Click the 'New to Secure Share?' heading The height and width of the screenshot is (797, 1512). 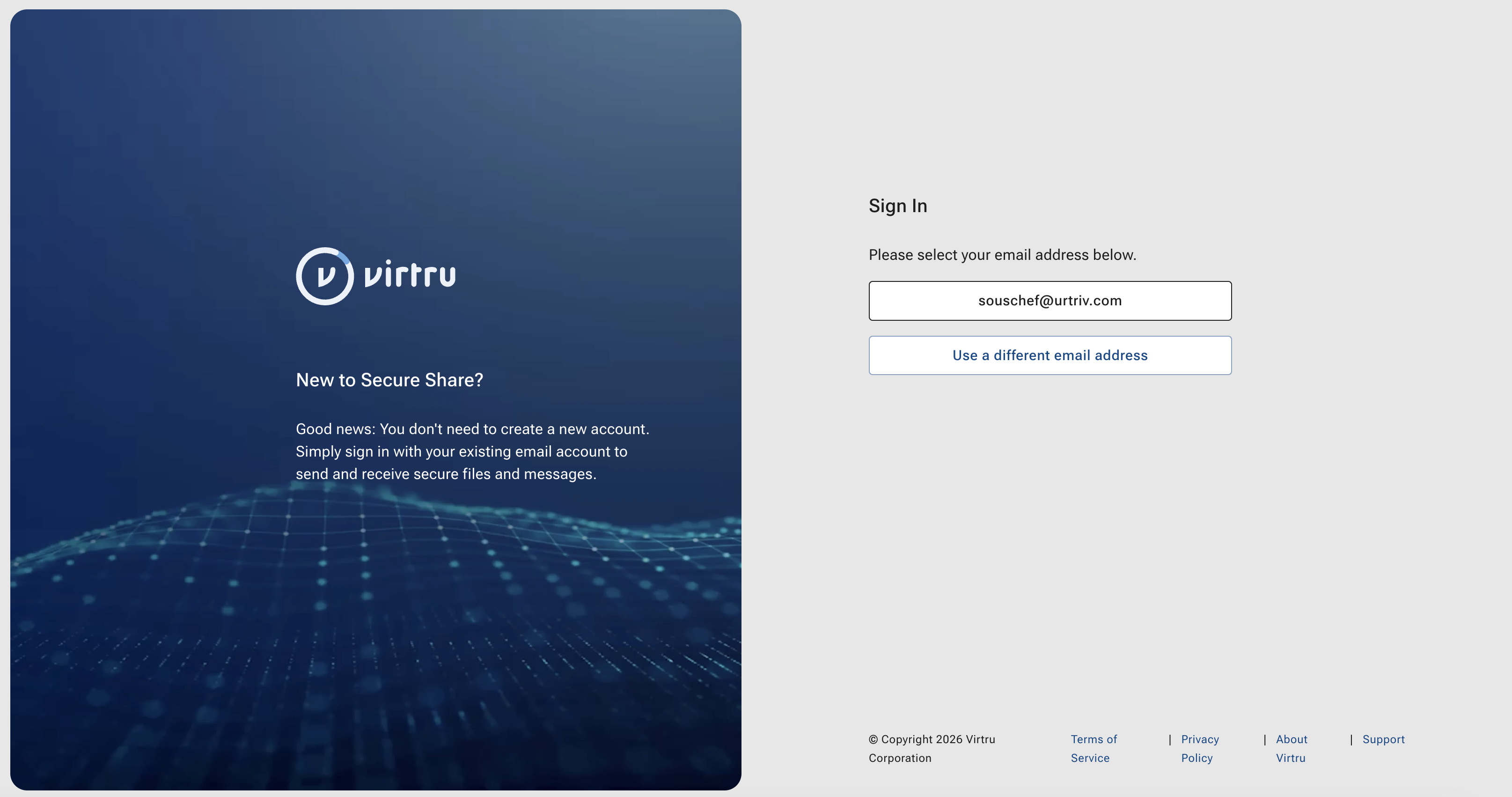point(389,380)
